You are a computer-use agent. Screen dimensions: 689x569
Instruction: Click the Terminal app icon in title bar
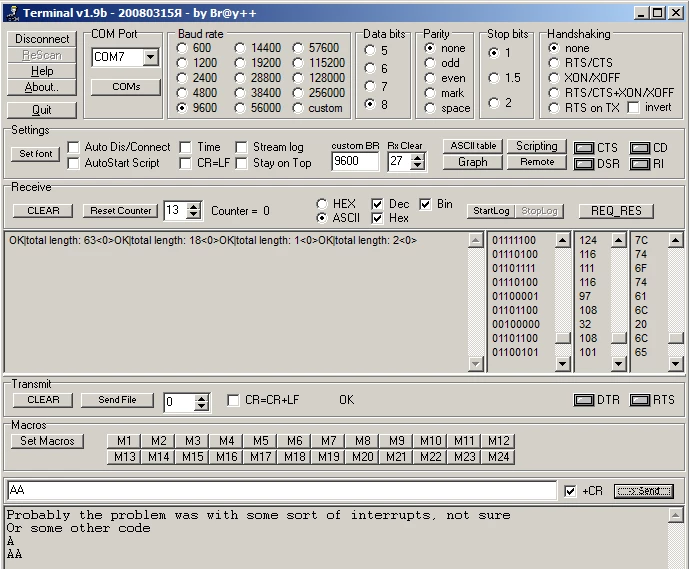(x=13, y=13)
